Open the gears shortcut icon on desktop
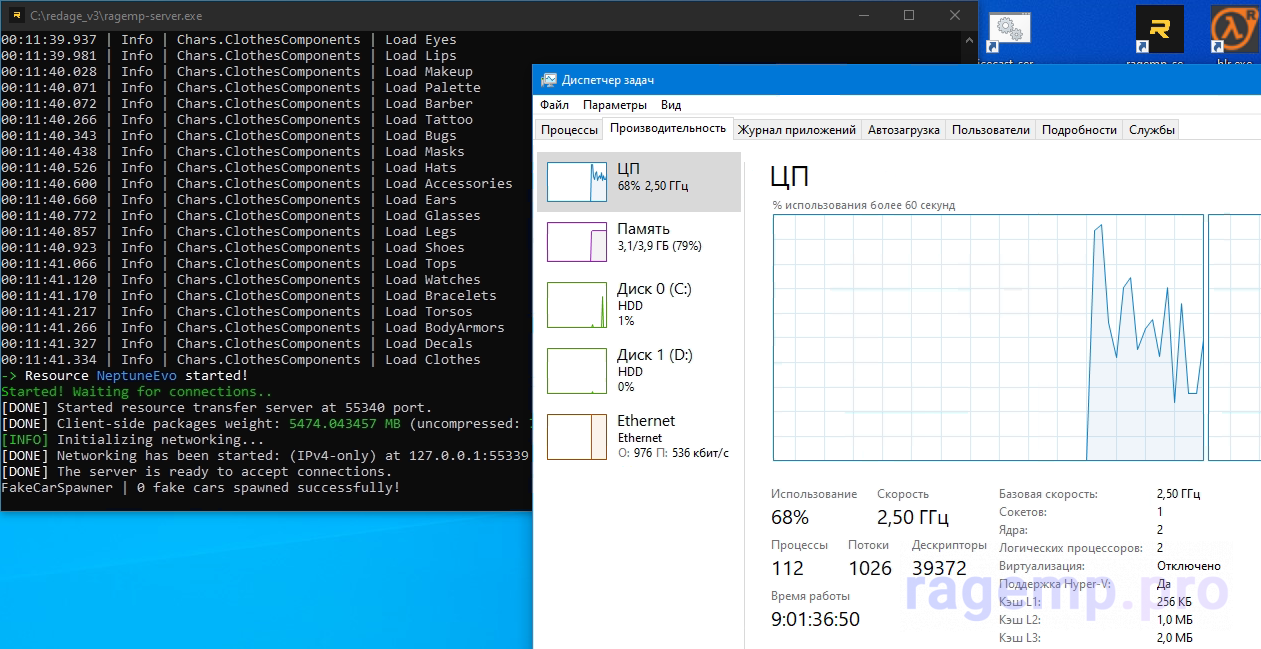1261x649 pixels. [1011, 31]
